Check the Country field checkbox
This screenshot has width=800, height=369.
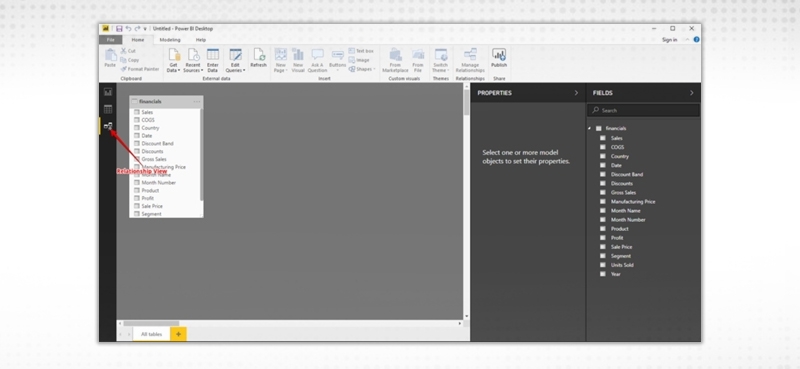(x=603, y=156)
